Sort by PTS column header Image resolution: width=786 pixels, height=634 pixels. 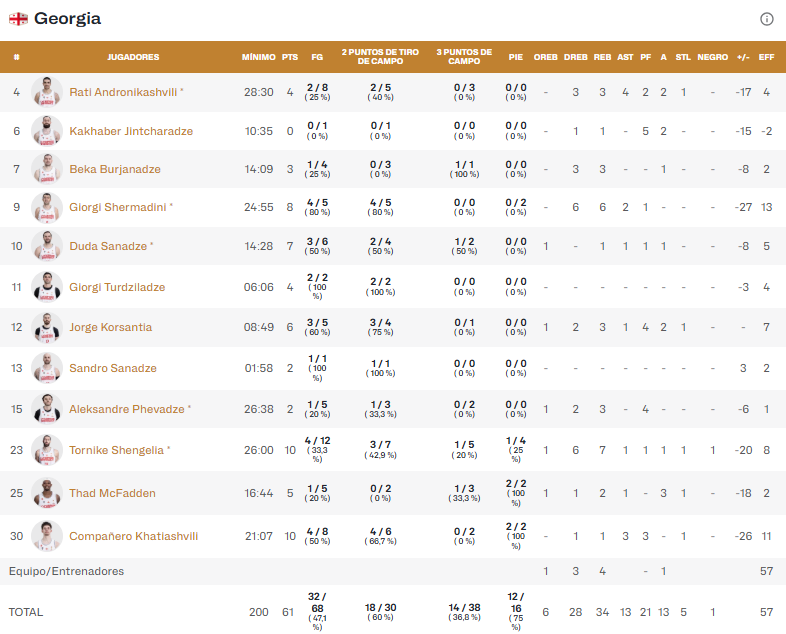coord(290,57)
